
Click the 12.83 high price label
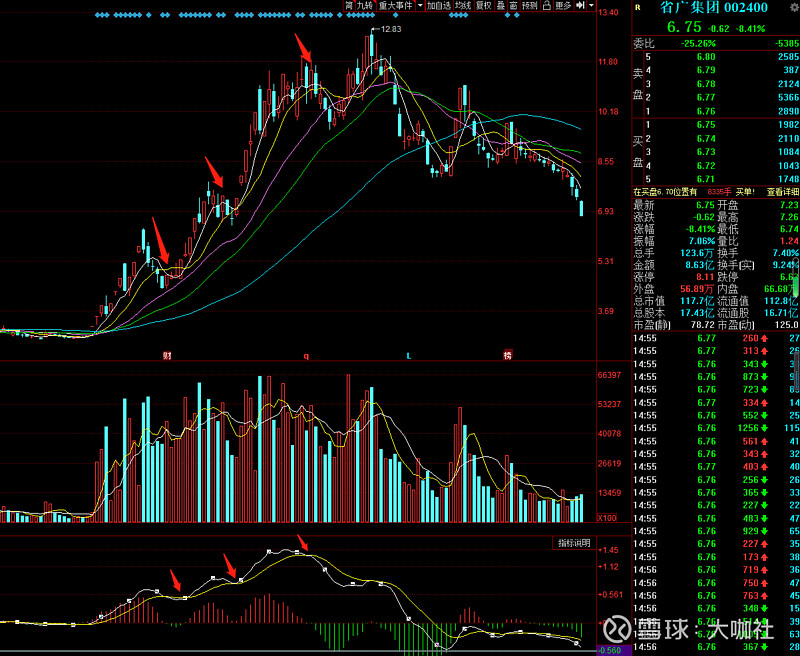tap(391, 29)
